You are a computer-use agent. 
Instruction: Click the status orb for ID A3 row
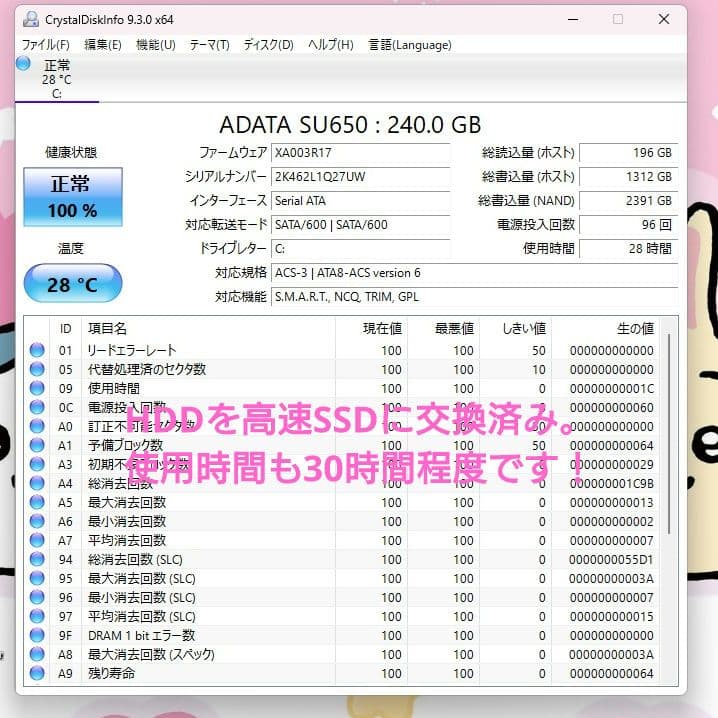pyautogui.click(x=37, y=464)
